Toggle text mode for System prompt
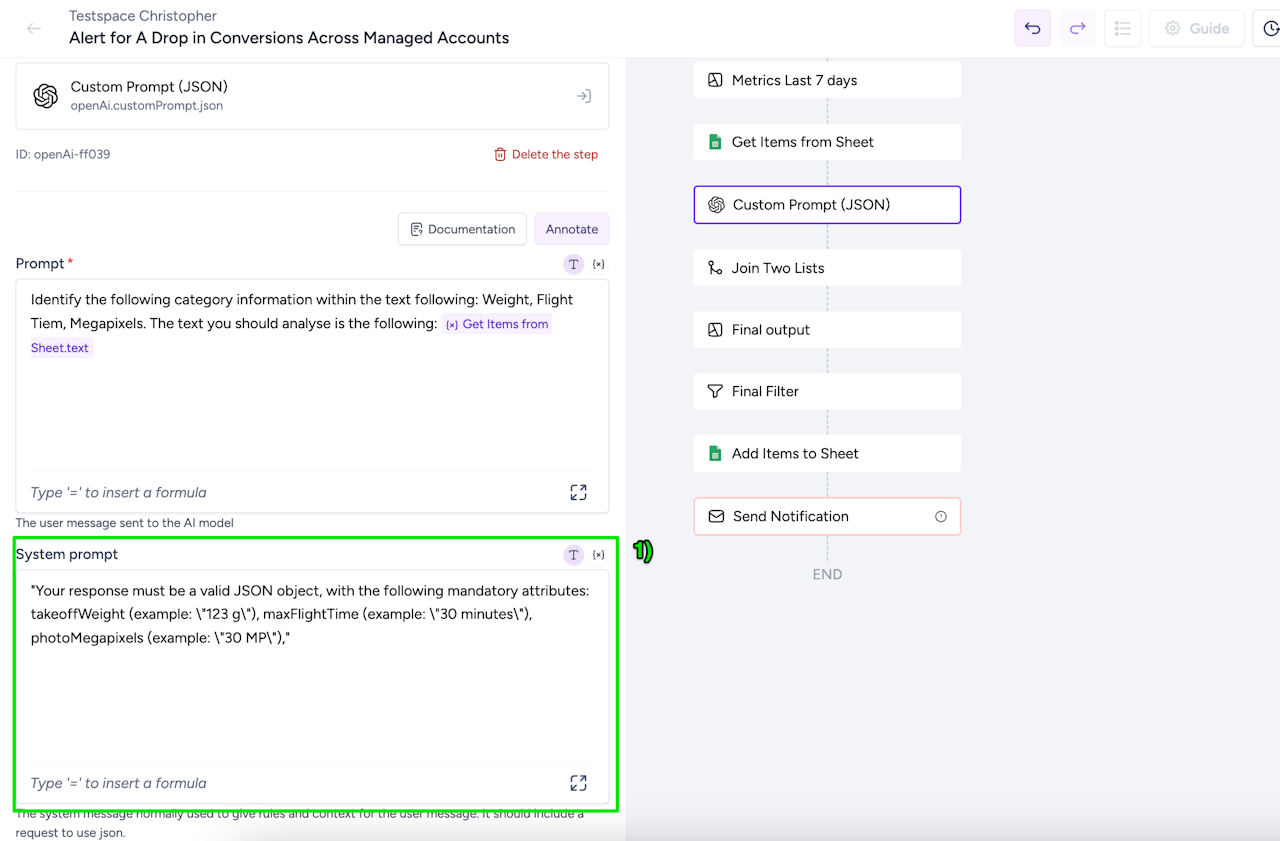Image resolution: width=1280 pixels, height=841 pixels. pyautogui.click(x=573, y=555)
